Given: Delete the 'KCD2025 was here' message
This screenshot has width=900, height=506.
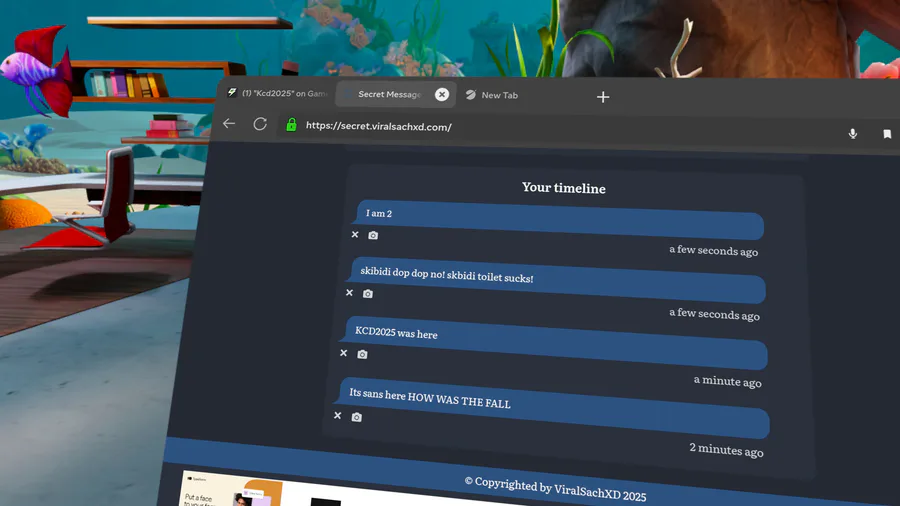Looking at the screenshot, I should 343,353.
